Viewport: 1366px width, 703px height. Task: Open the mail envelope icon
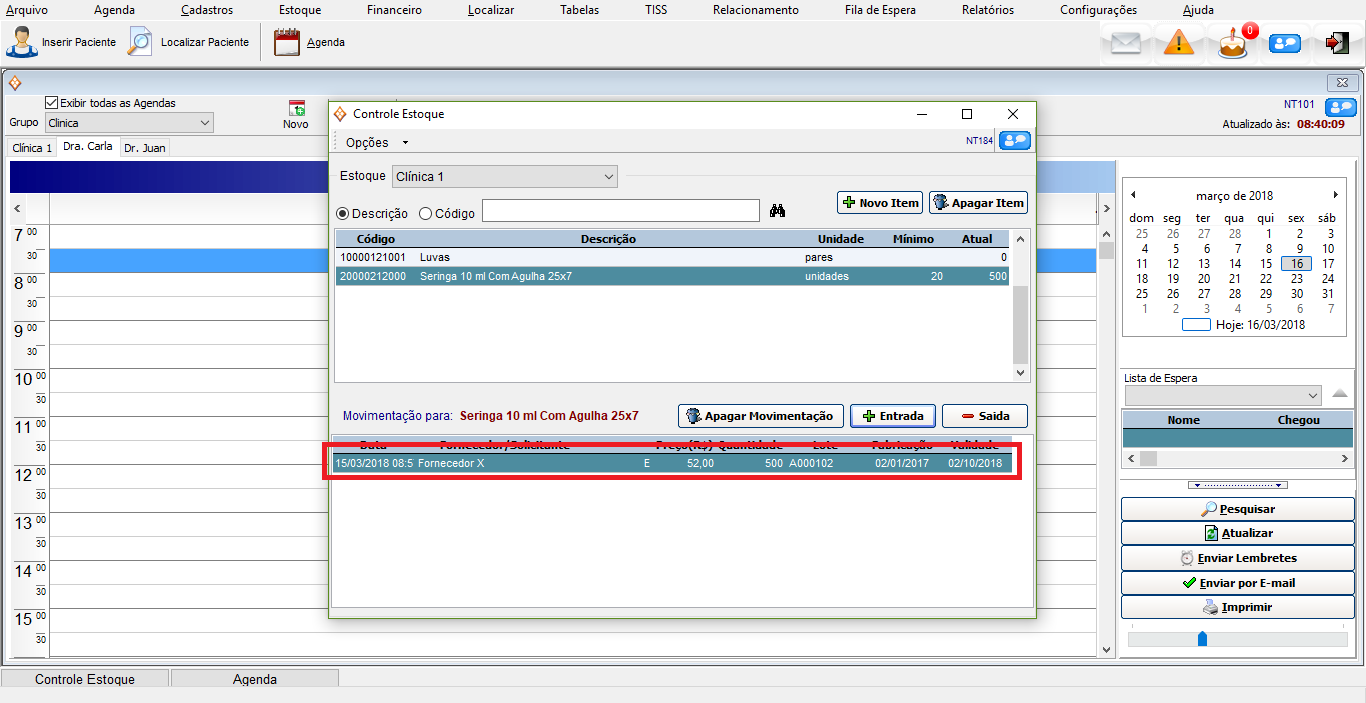1126,43
